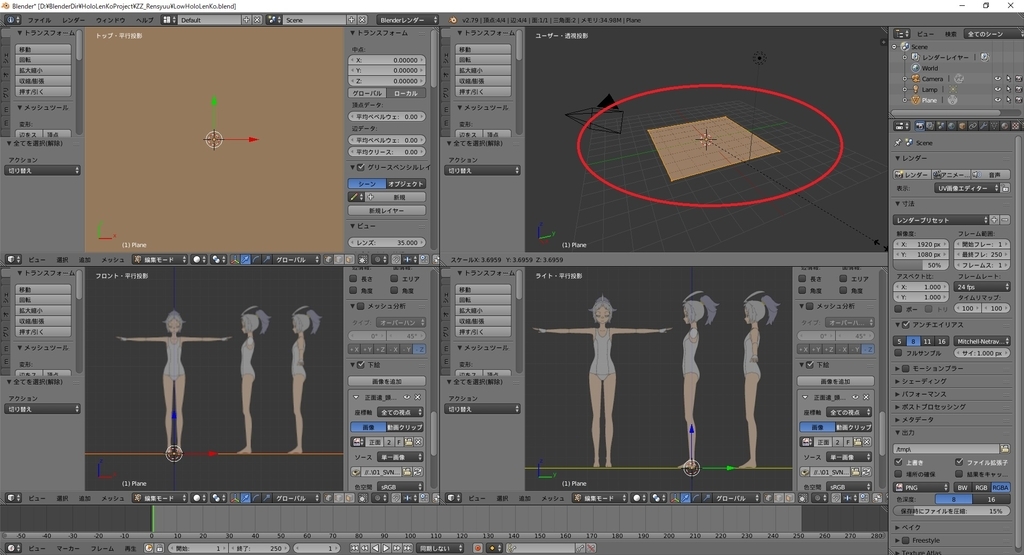The height and width of the screenshot is (555, 1024).
Task: Open the Scene tab in the properties editor
Action: point(940,126)
